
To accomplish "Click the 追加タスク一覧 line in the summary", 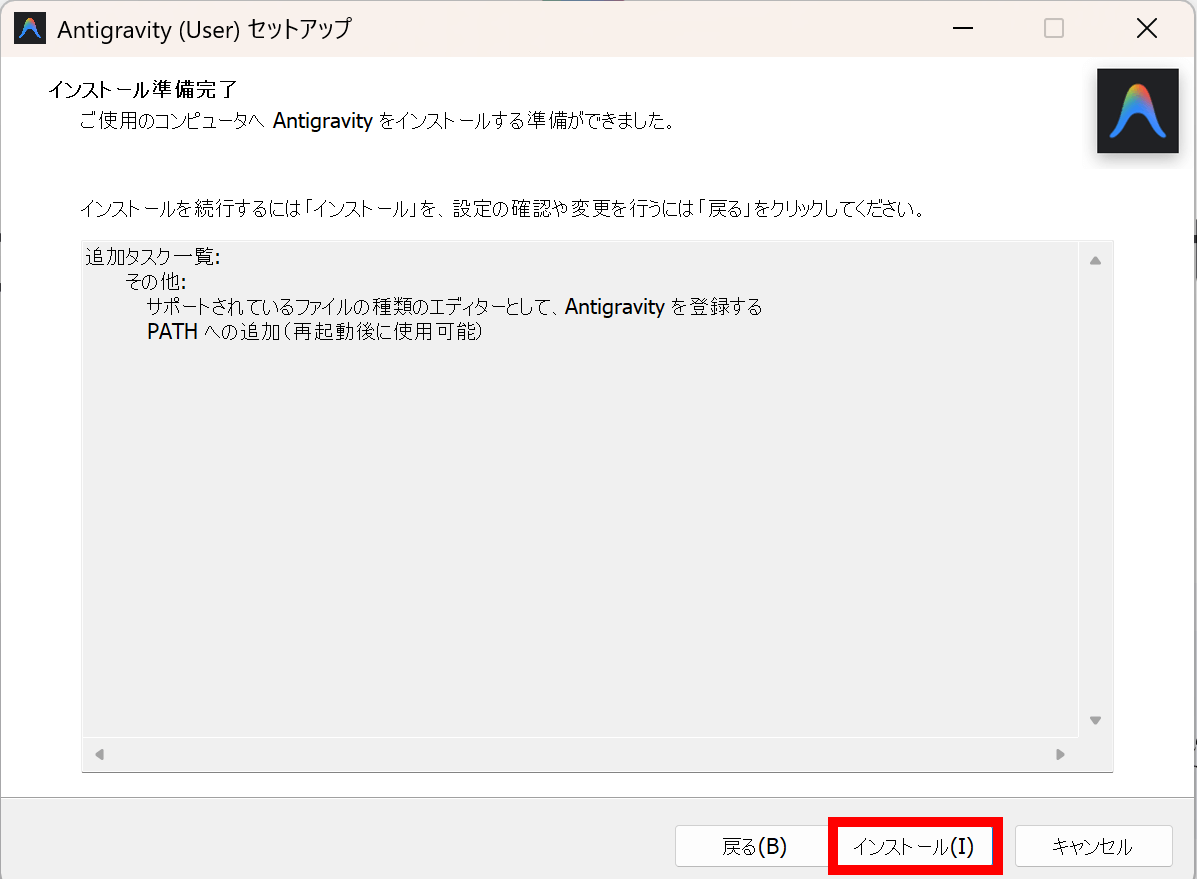I will coord(152,257).
